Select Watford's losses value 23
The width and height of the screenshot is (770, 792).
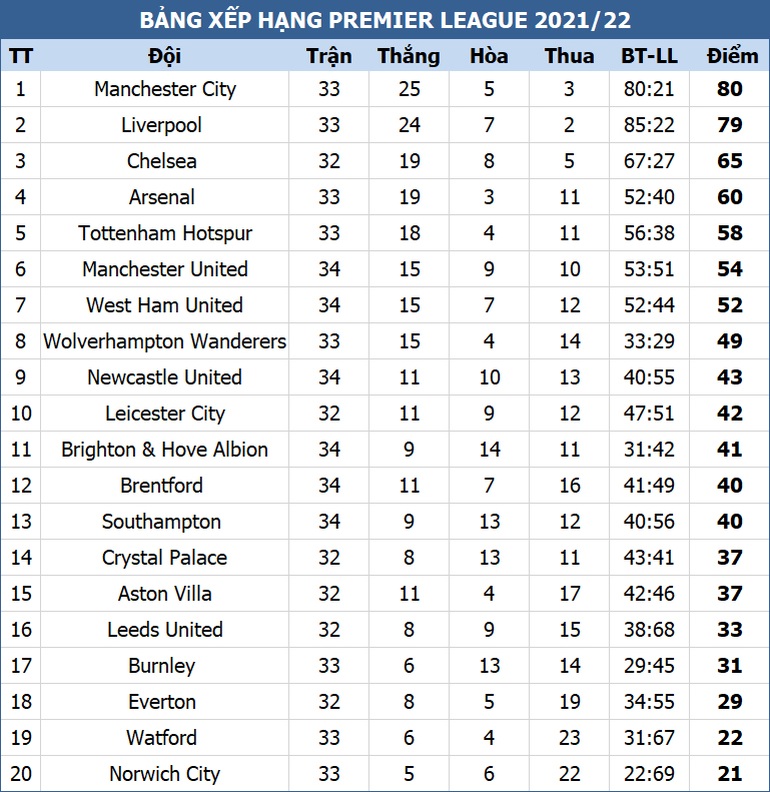tap(569, 738)
